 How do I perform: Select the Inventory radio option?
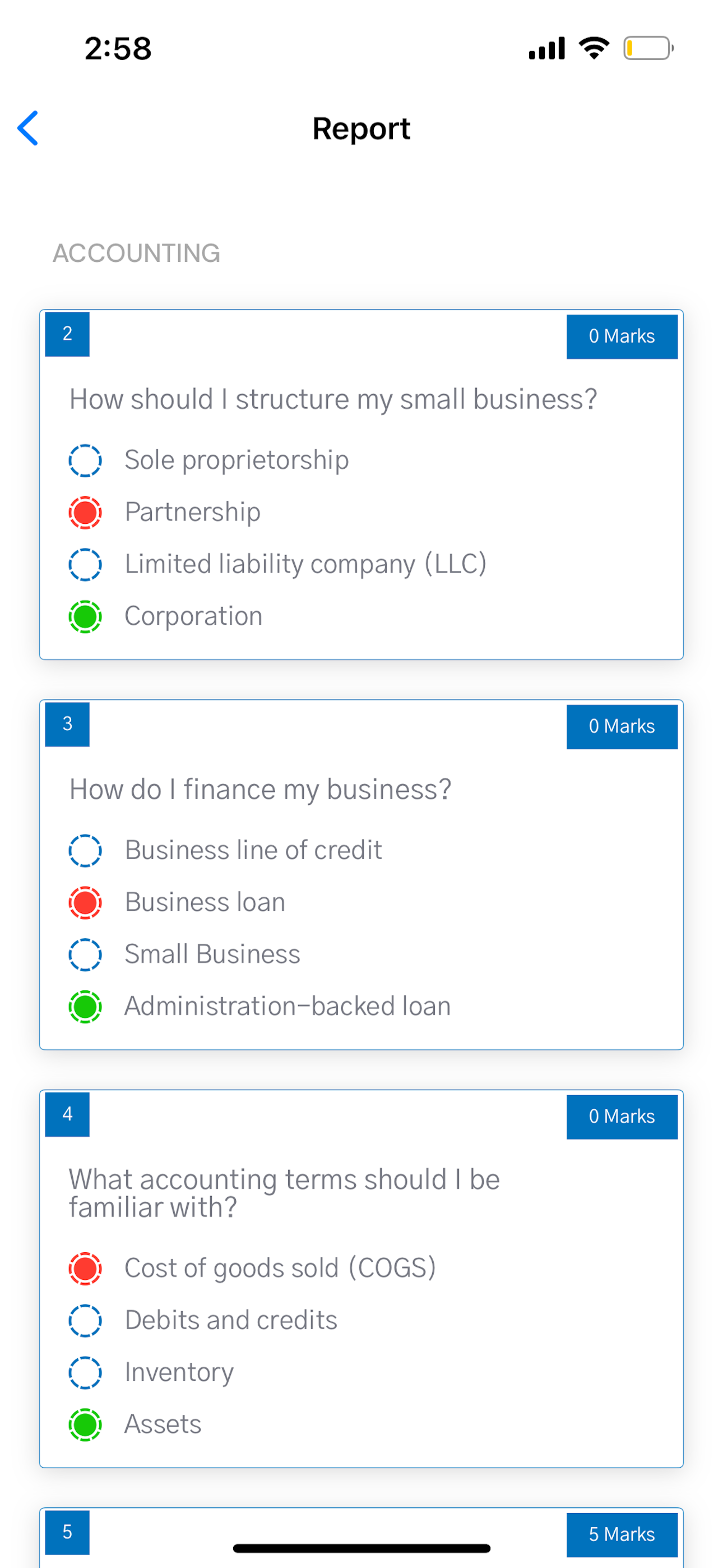[x=85, y=1373]
